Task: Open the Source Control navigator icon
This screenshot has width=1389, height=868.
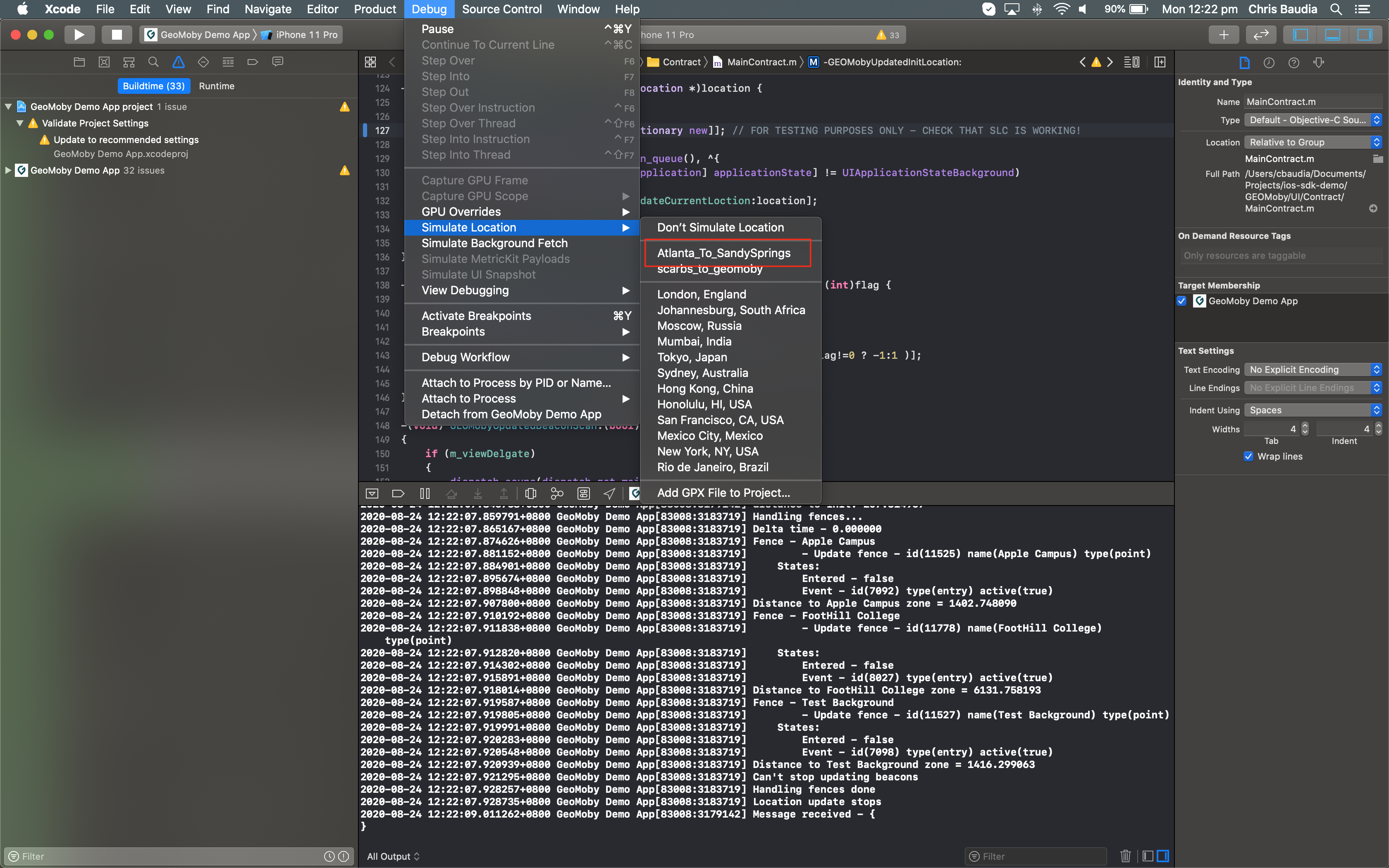Action: [x=104, y=62]
